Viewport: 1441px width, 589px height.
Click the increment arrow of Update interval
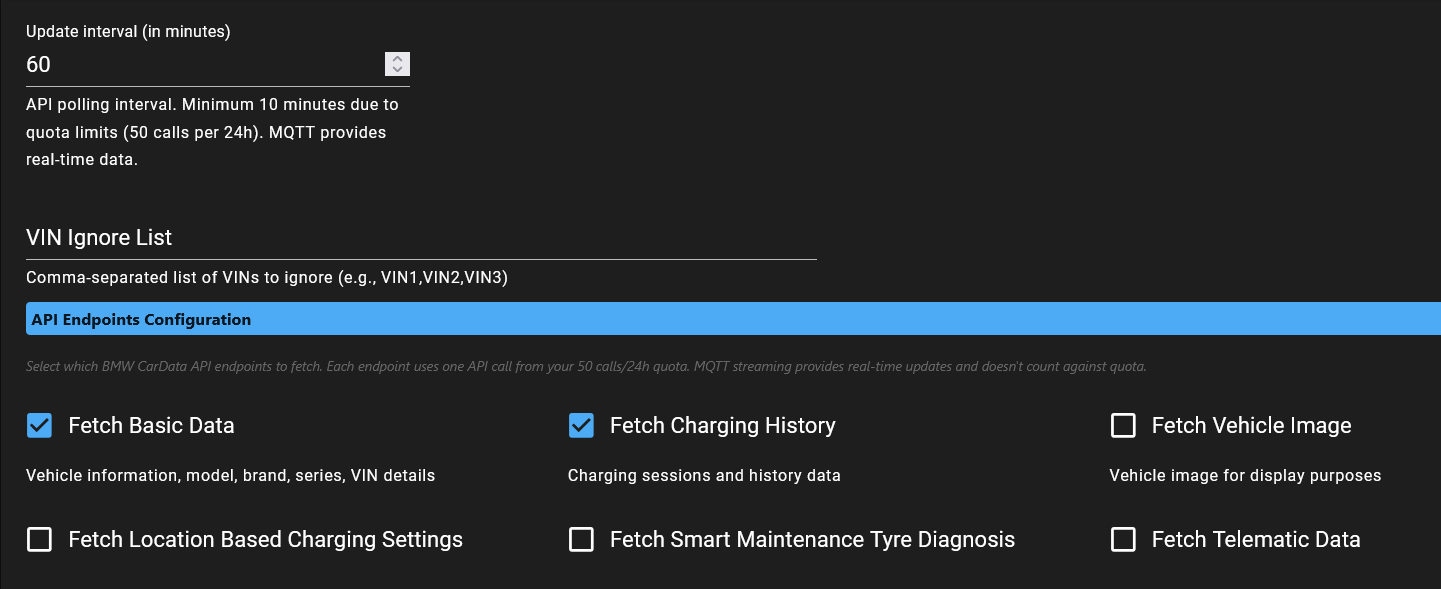click(397, 59)
